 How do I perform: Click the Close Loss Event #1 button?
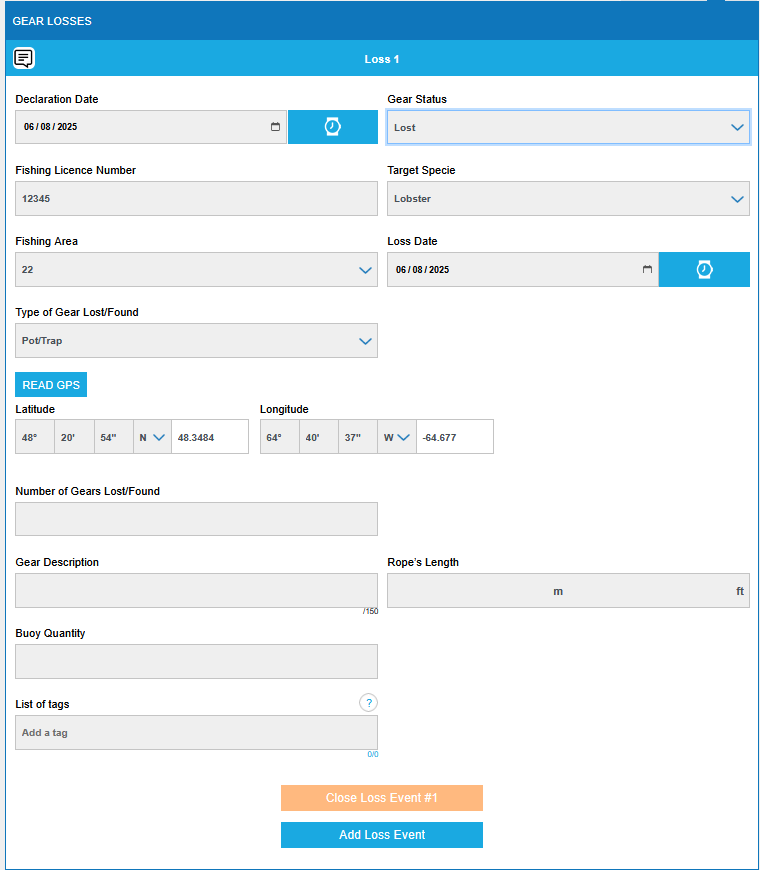[382, 798]
